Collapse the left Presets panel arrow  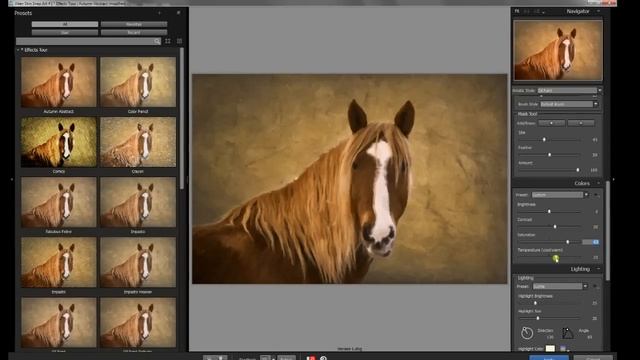(12, 179)
